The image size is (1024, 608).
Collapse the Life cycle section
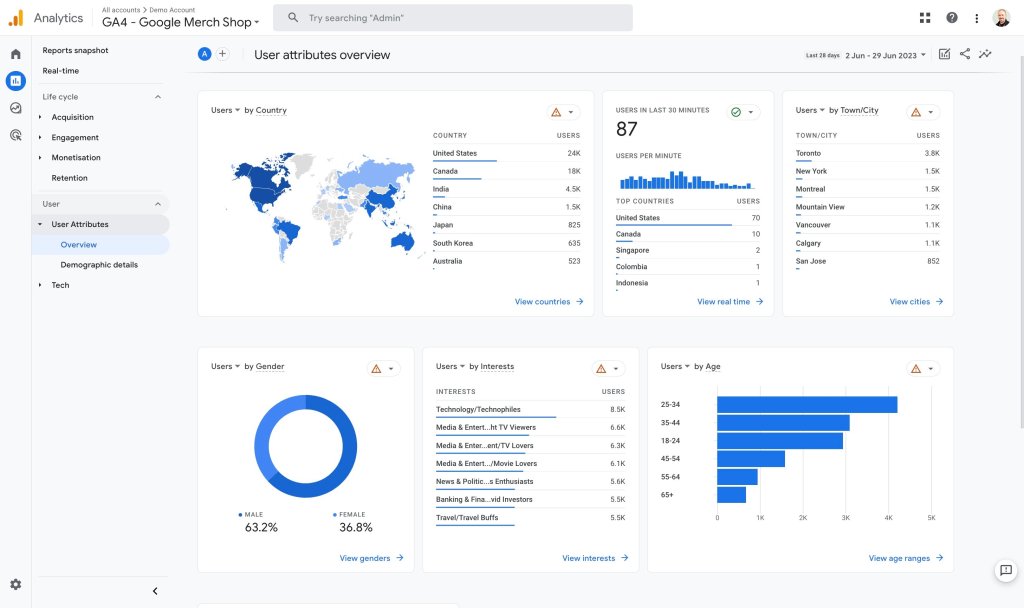coord(157,97)
